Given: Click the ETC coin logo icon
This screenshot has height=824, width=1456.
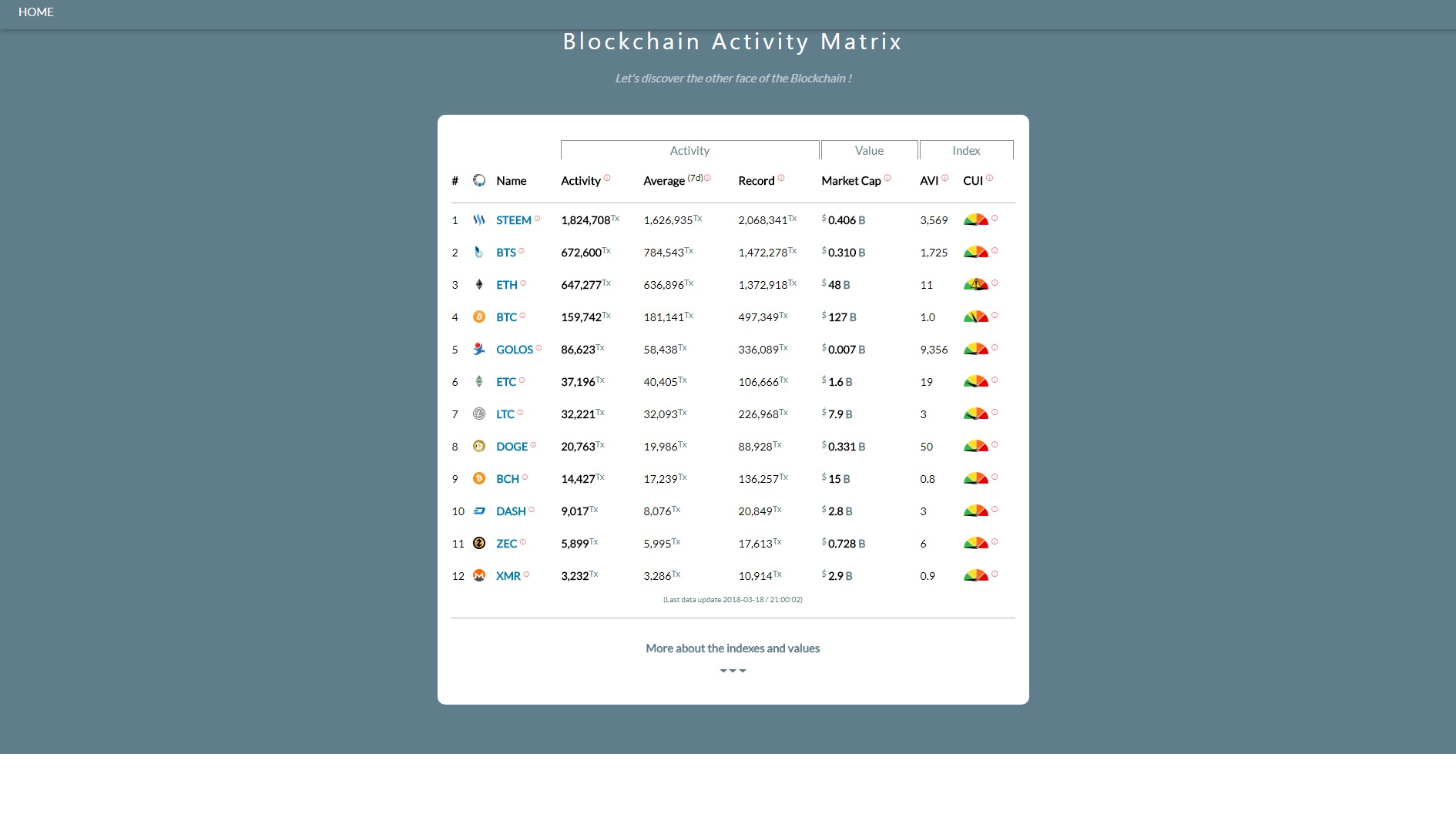Looking at the screenshot, I should [x=479, y=381].
